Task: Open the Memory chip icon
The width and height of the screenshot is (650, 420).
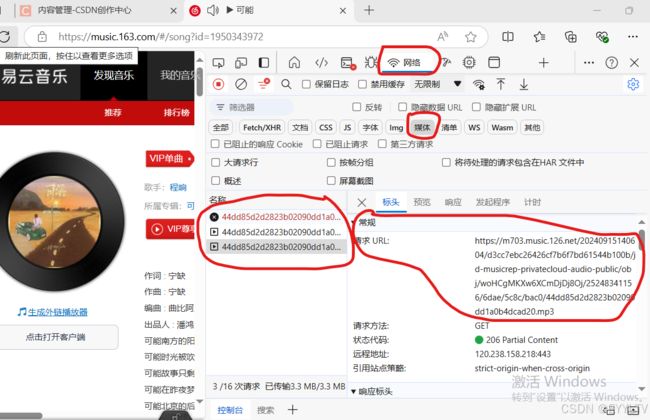Action: [x=469, y=63]
